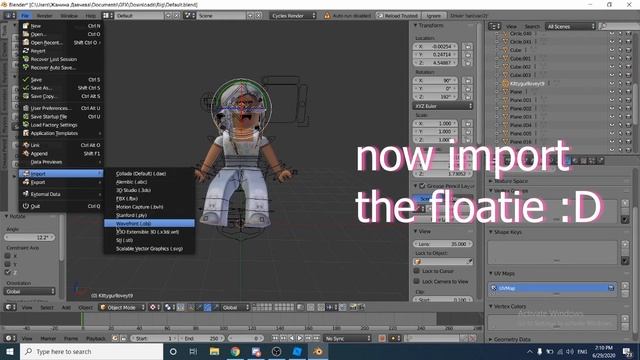
Task: Click the lock icon next to Rotation Z
Action: (x=467, y=97)
